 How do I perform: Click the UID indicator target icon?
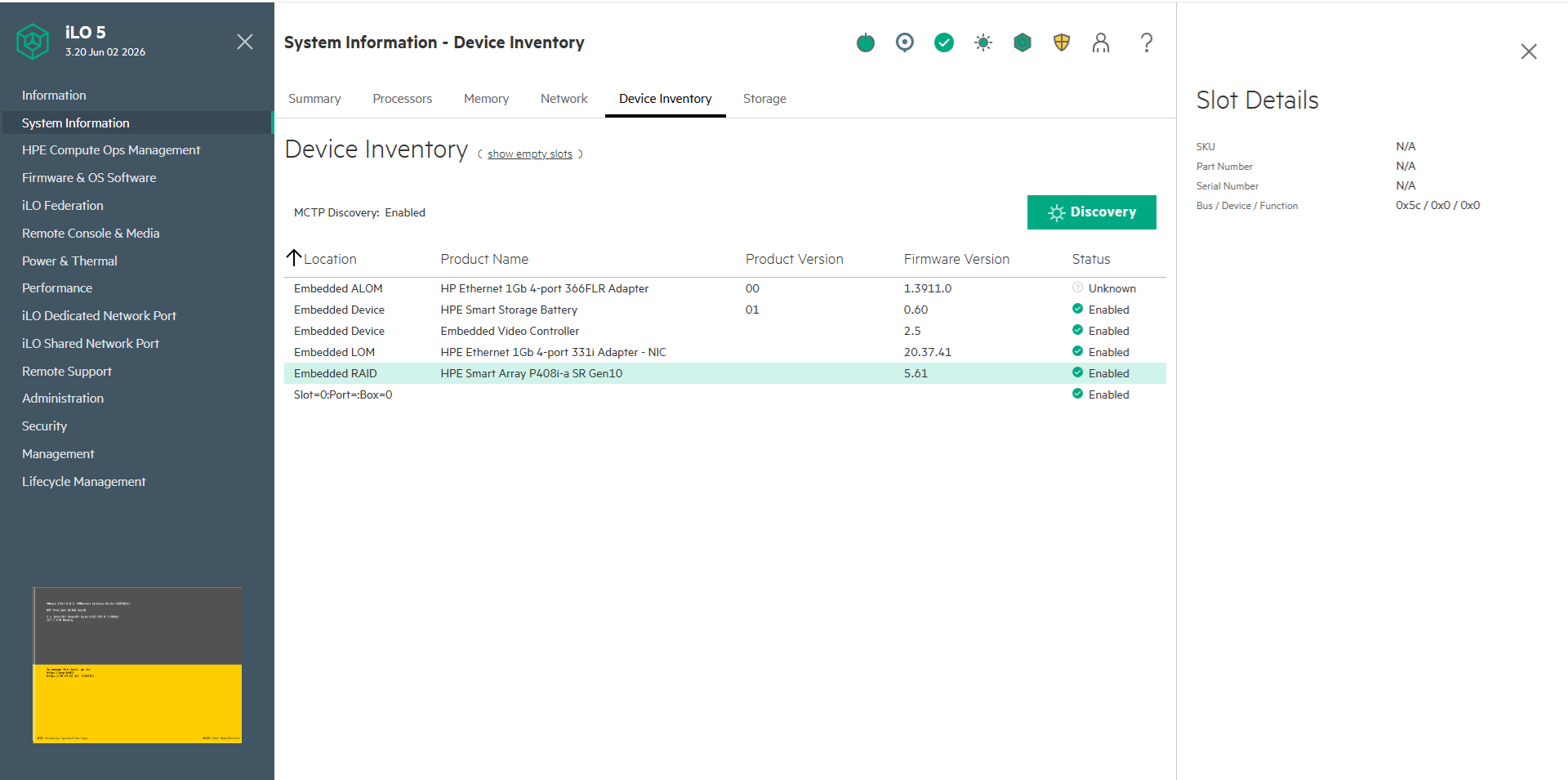[905, 42]
